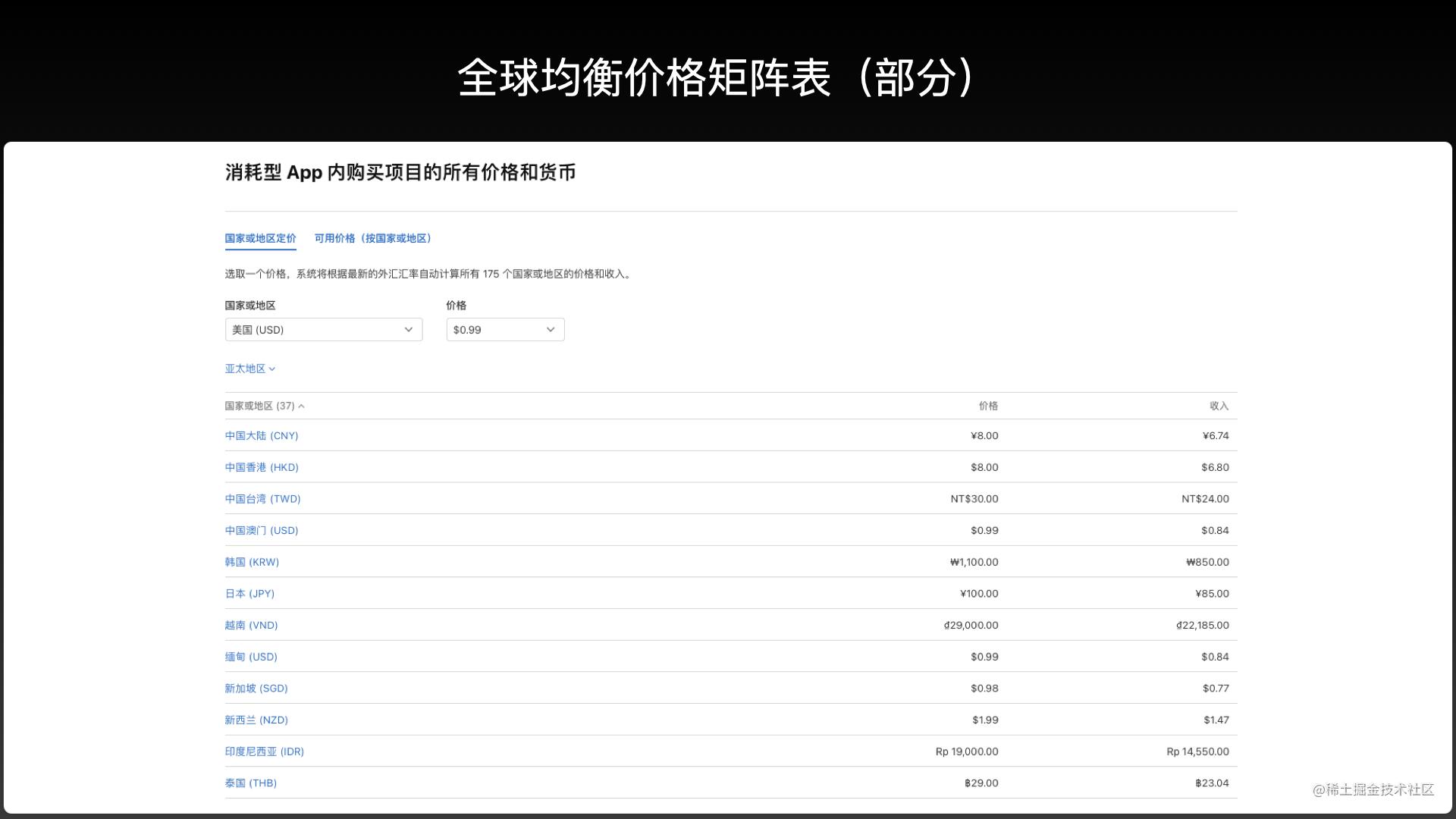Select income value ¥6.74
The width and height of the screenshot is (1456, 819).
coord(1216,435)
